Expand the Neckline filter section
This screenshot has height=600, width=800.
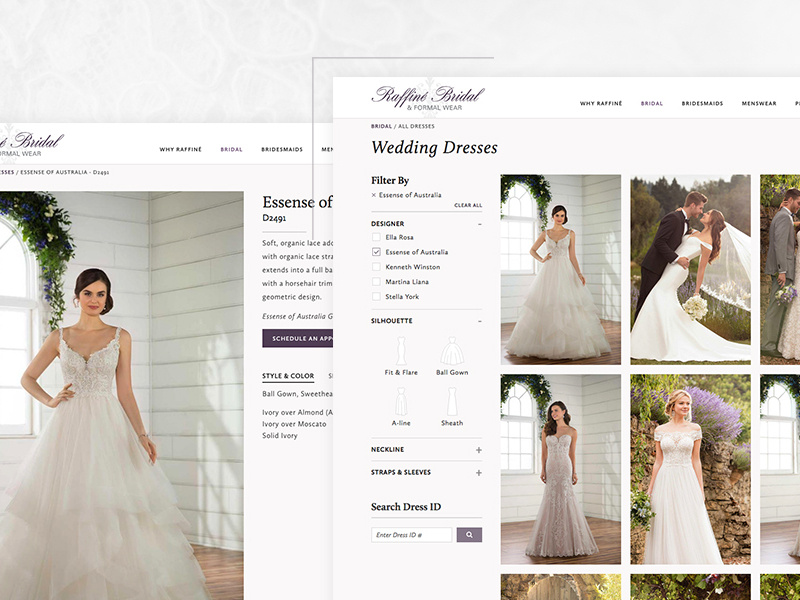[479, 450]
